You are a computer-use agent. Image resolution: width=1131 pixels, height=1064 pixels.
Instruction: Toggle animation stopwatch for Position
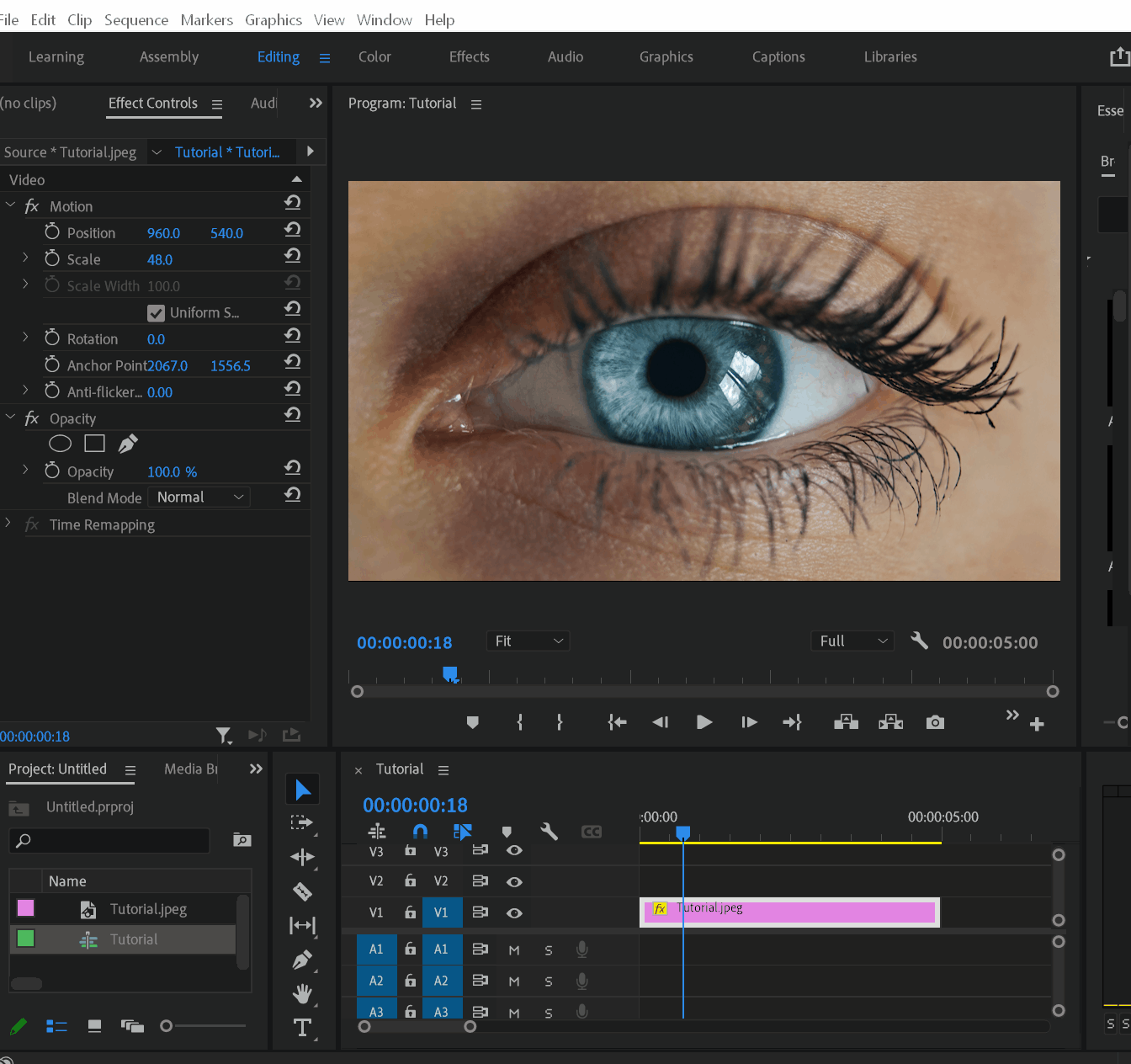[52, 231]
